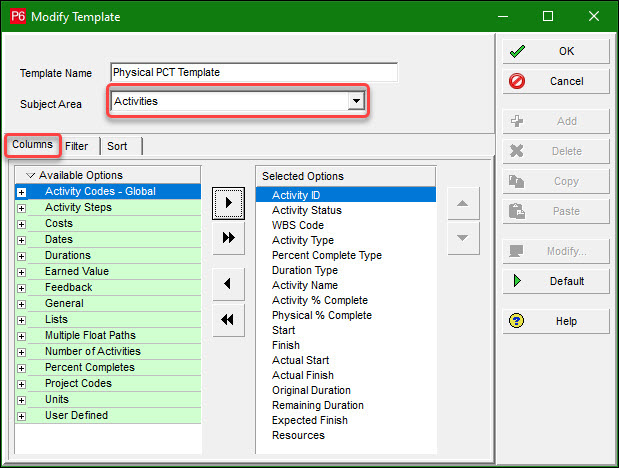Remove all options with double left arrow
The height and width of the screenshot is (468, 619).
pyautogui.click(x=228, y=320)
